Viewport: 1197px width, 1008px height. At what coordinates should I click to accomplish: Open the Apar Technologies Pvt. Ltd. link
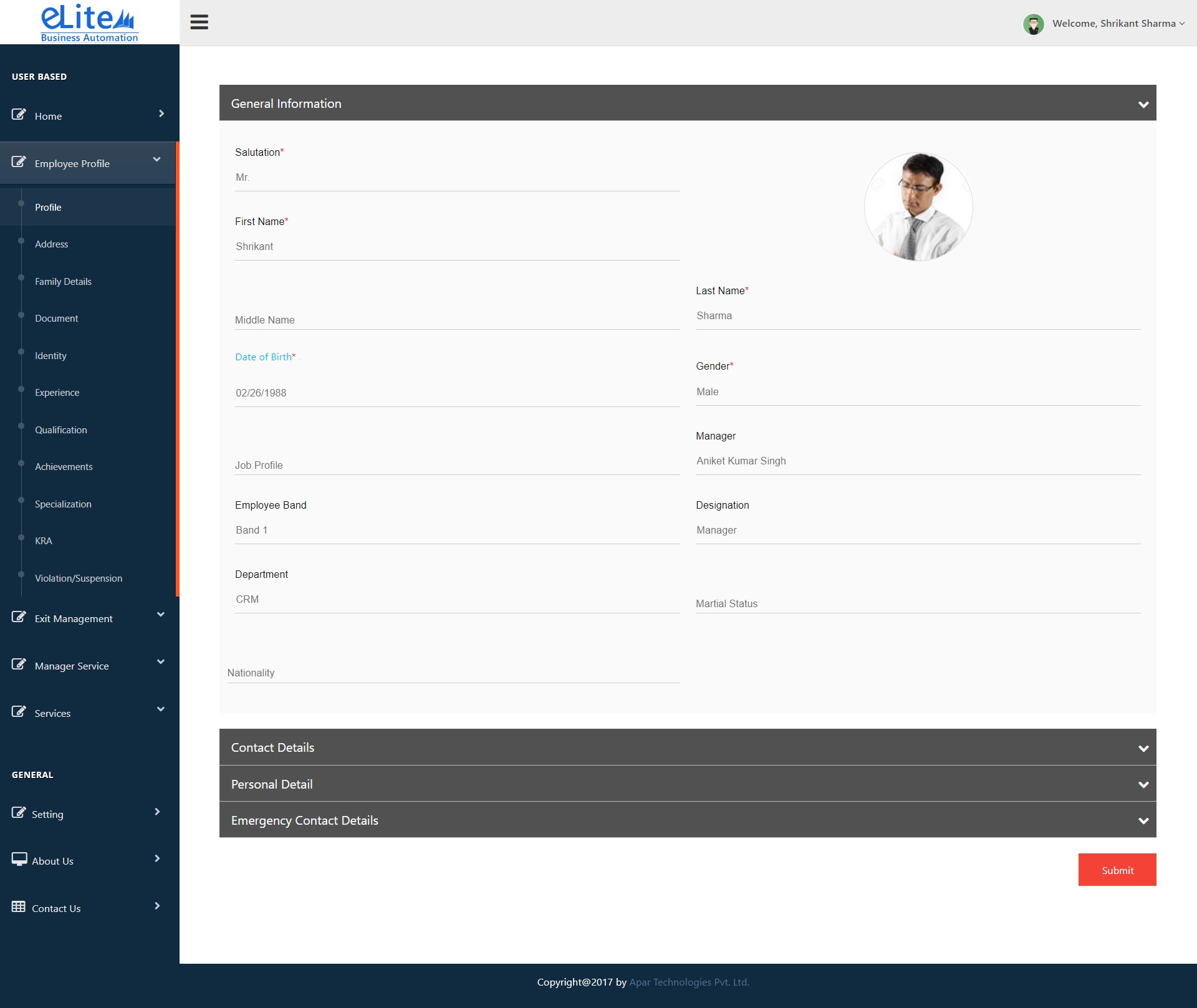coord(689,982)
